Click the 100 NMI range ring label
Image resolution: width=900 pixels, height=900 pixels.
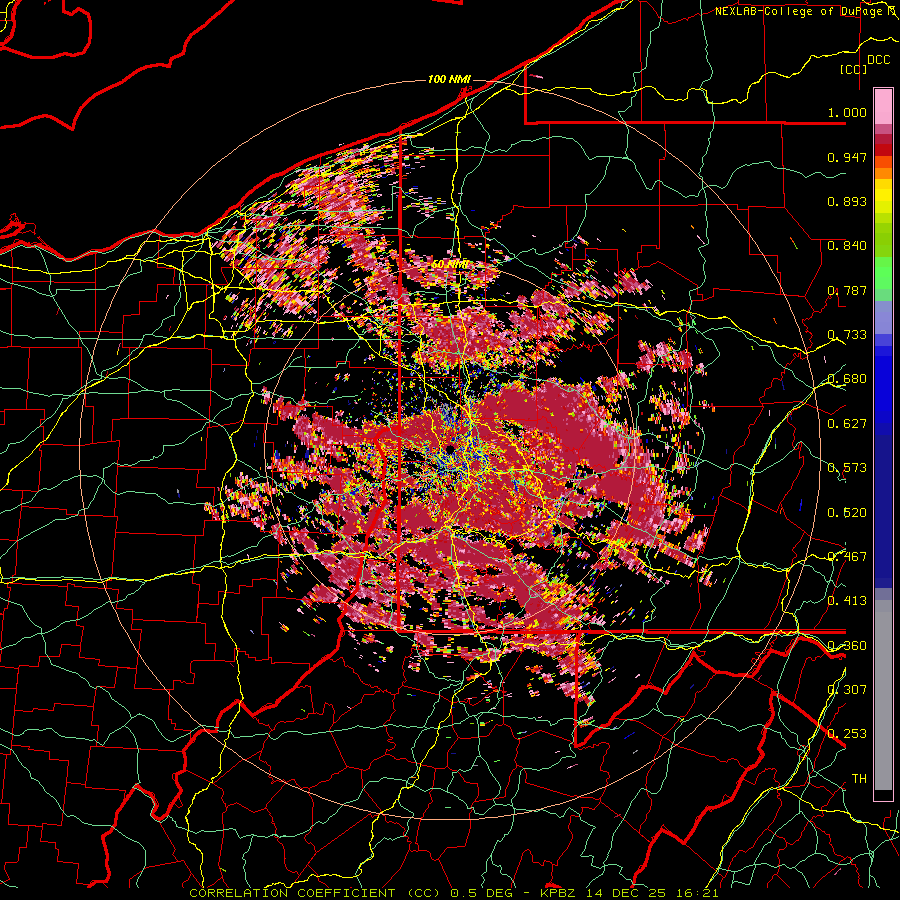point(449,79)
